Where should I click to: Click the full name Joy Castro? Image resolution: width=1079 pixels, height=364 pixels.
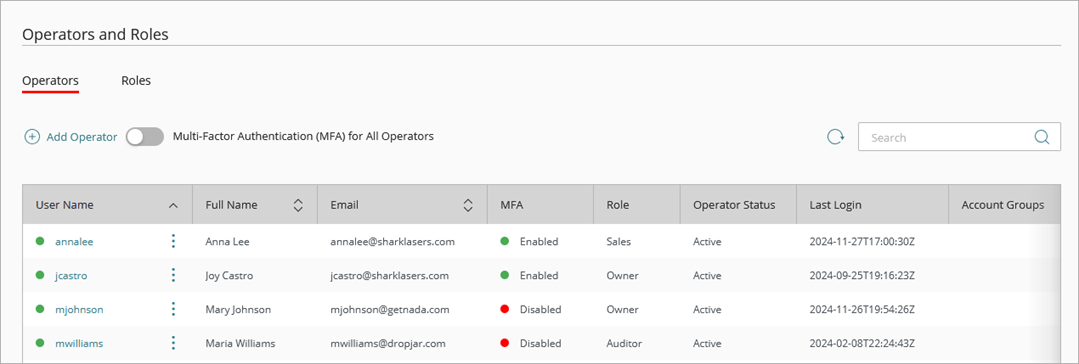tap(229, 275)
